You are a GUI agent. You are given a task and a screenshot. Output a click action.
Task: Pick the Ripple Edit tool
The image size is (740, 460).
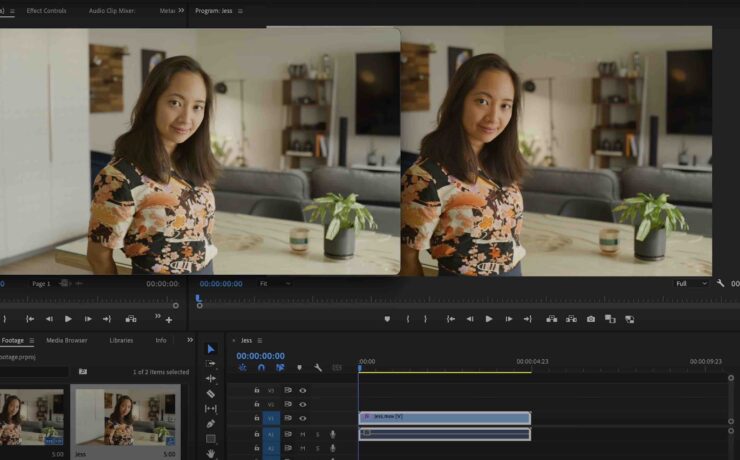[x=211, y=378]
